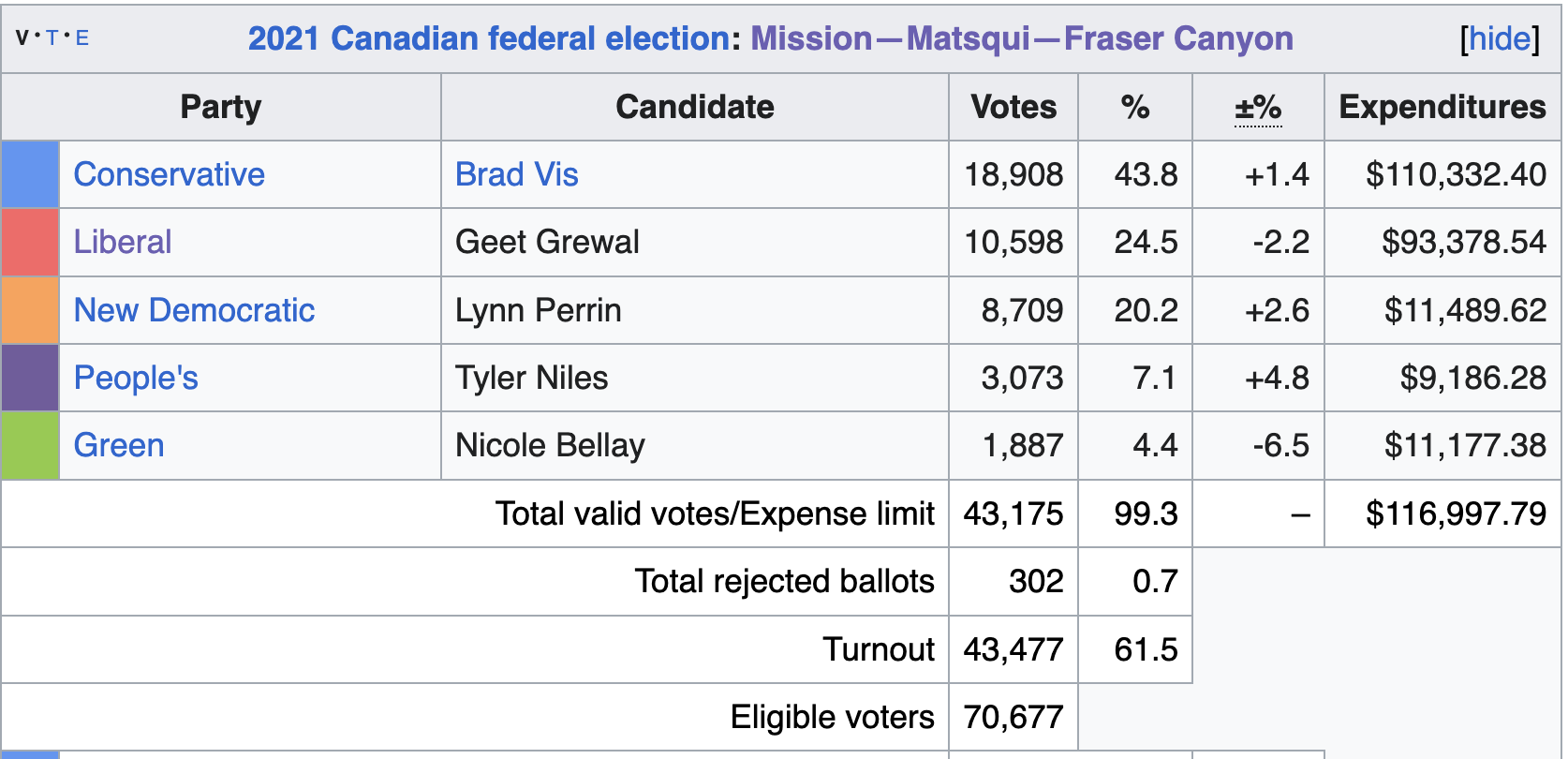This screenshot has height=759, width=1568.
Task: Open candidate Brad Vis's page
Action: click(516, 174)
